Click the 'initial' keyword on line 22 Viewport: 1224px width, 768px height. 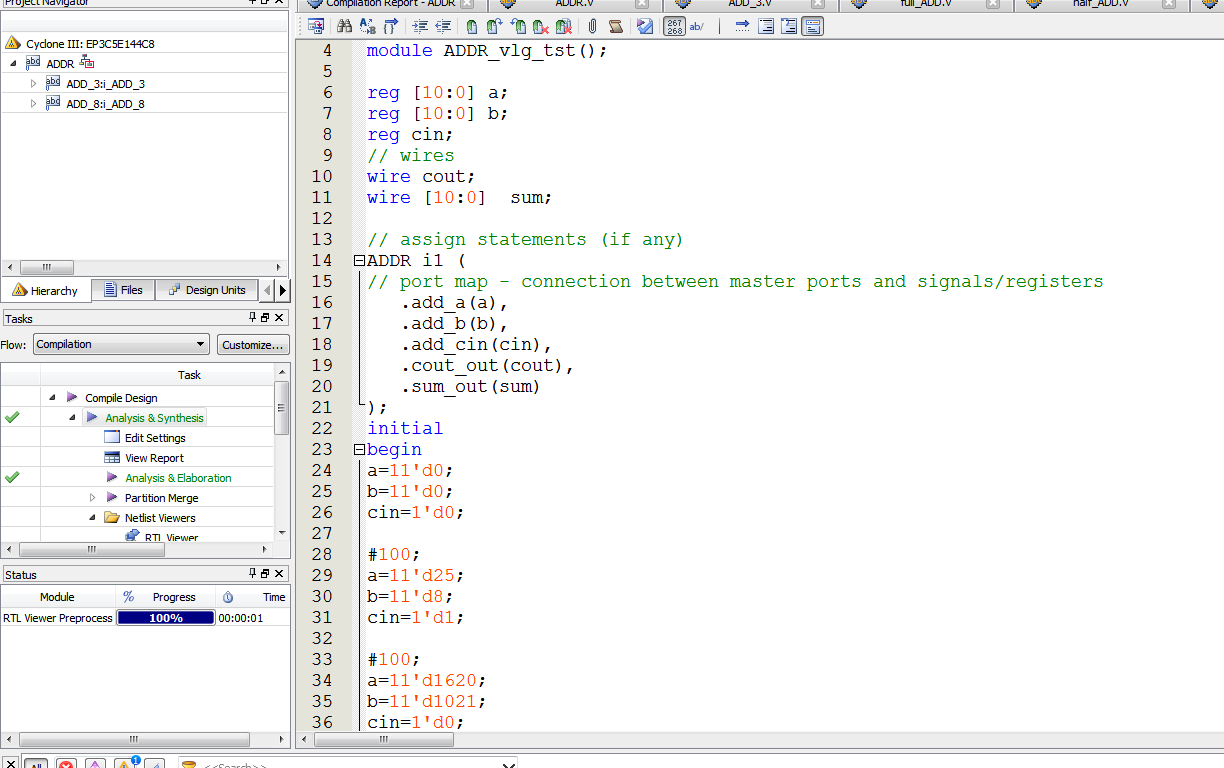pos(405,428)
